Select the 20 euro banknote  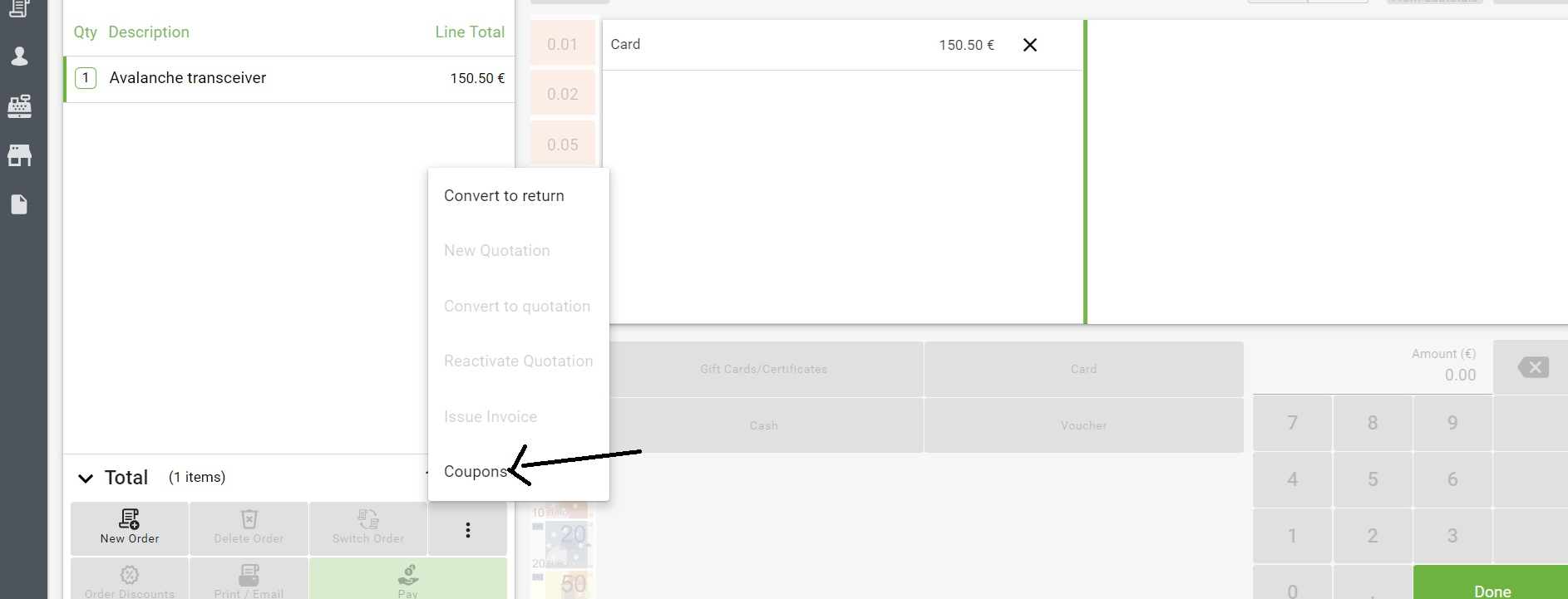563,543
